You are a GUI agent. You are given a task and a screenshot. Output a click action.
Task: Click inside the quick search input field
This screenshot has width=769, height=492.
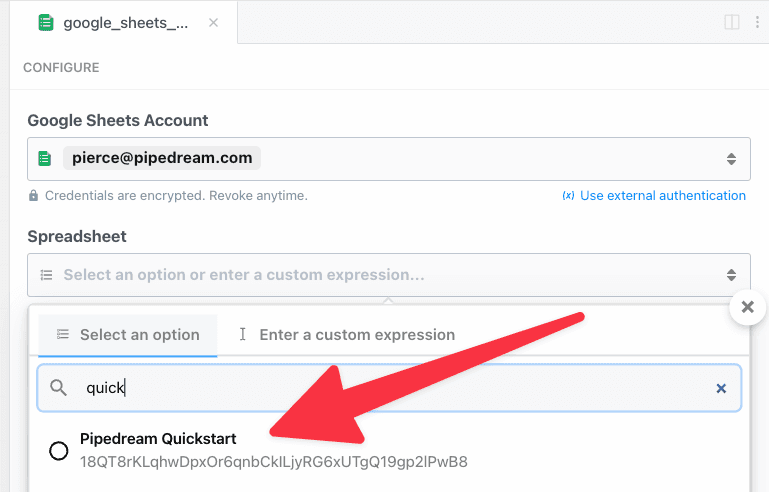click(389, 388)
